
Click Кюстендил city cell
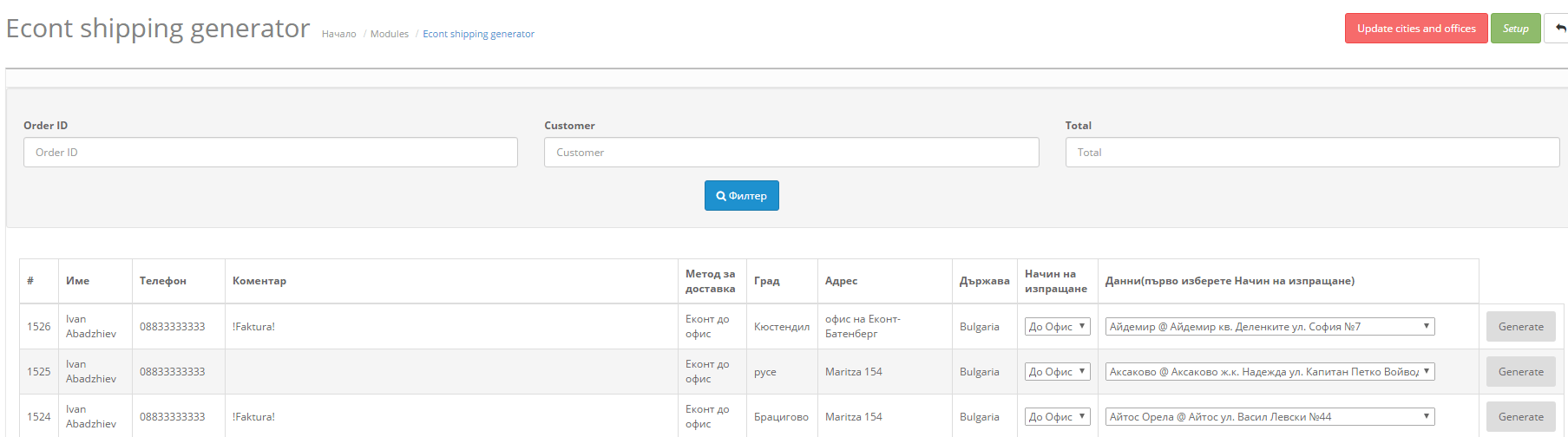[x=781, y=327]
